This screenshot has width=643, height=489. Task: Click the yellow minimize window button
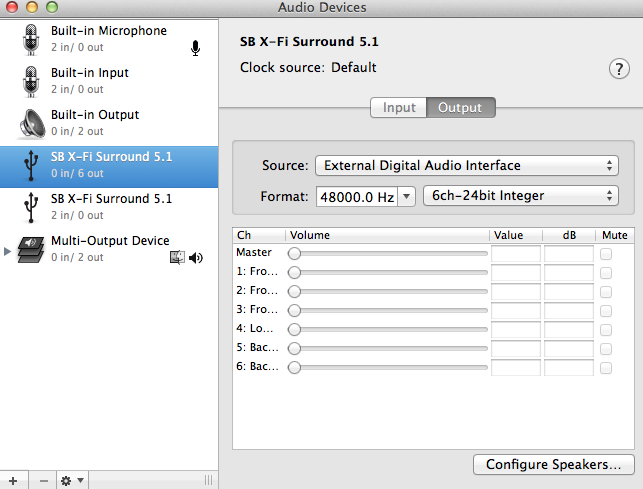32,7
